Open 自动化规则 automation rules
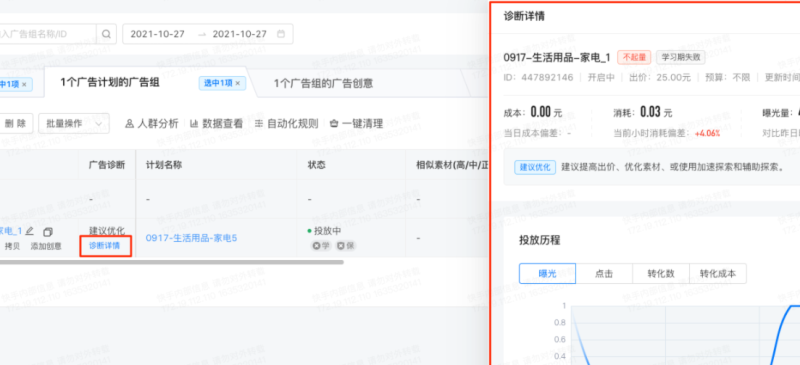 [x=286, y=124]
